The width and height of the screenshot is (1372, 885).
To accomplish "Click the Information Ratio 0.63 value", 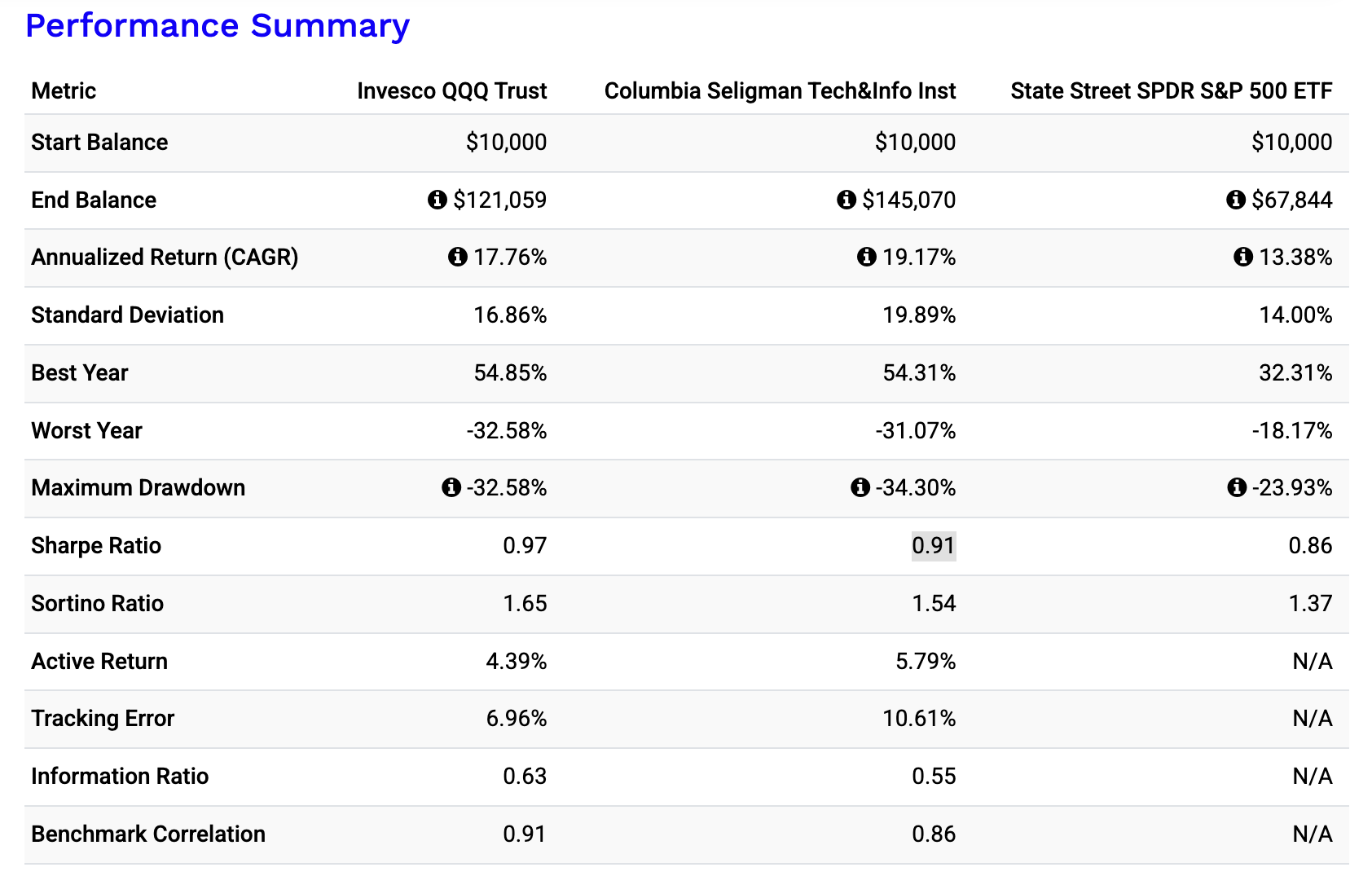I will (x=525, y=776).
